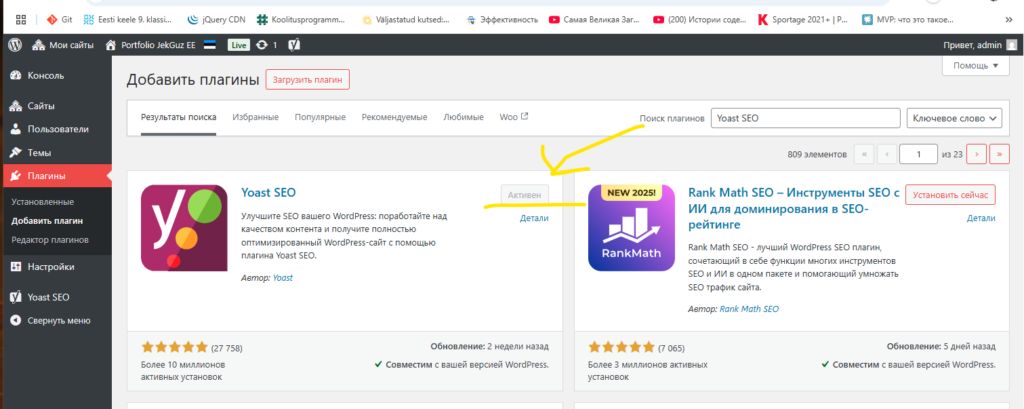Open the Eesti keele 9. klassi bookmark
The width and height of the screenshot is (1024, 409).
click(x=128, y=20)
